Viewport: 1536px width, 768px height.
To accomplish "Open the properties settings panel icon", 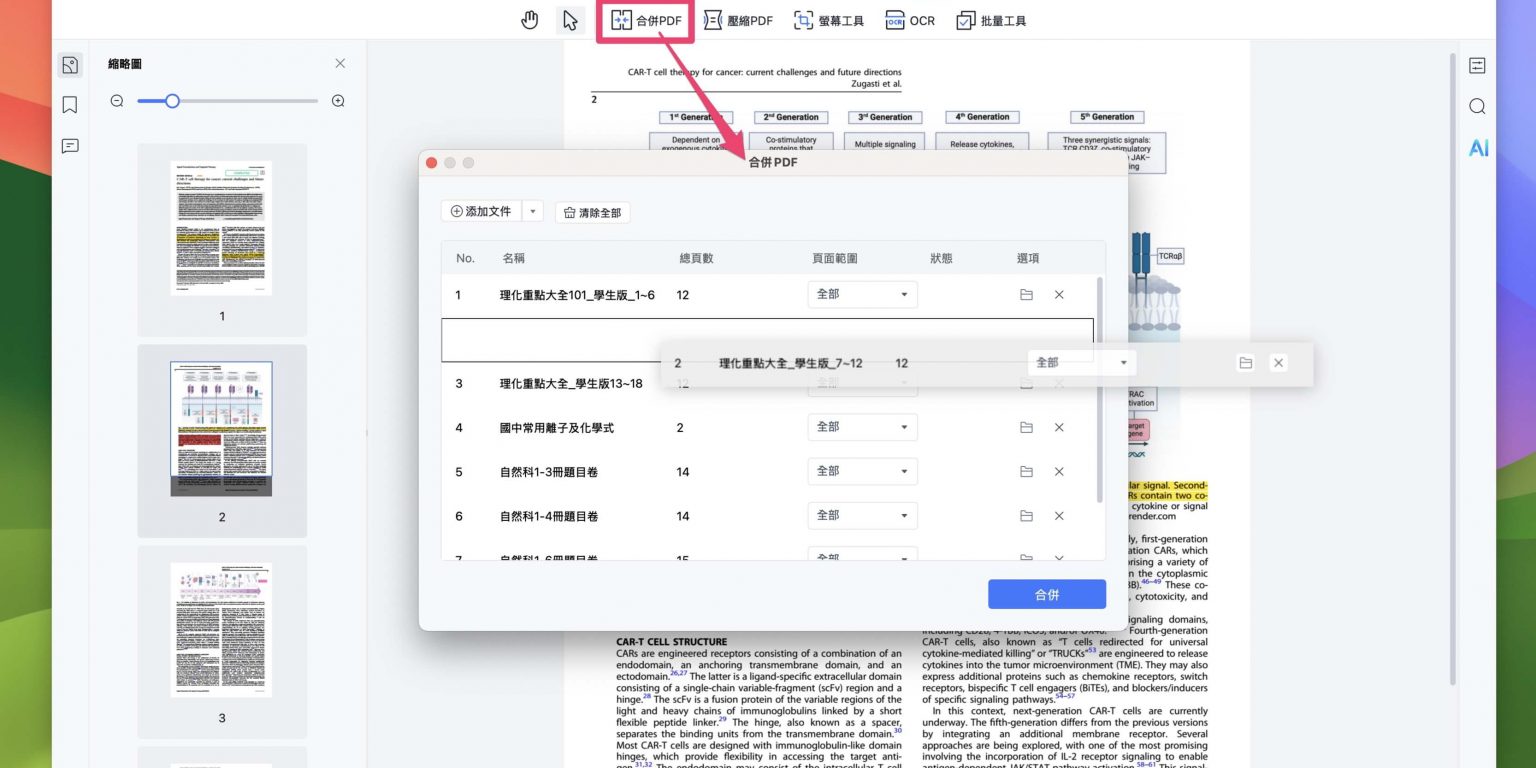I will click(1477, 66).
